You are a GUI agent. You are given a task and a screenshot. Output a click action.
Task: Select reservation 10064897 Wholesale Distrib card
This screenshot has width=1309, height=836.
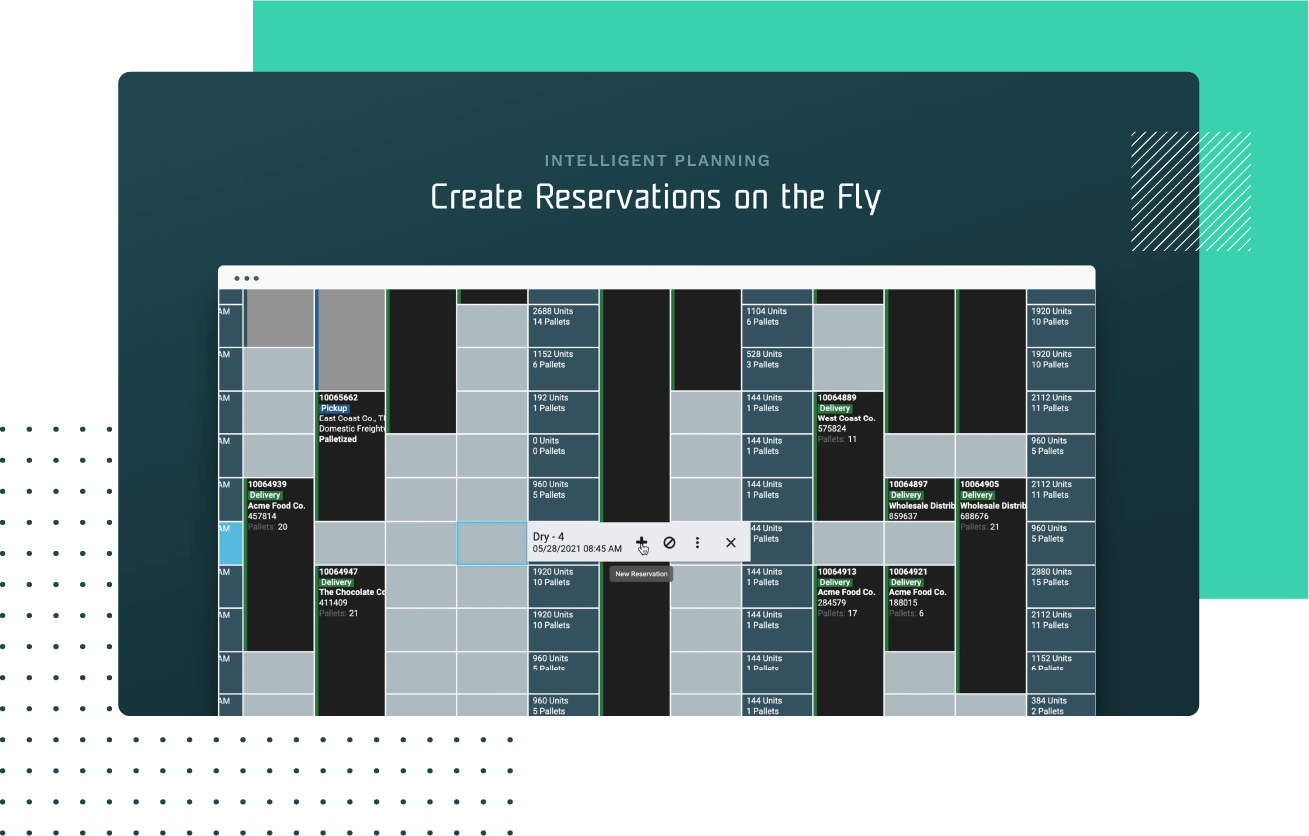[920, 499]
